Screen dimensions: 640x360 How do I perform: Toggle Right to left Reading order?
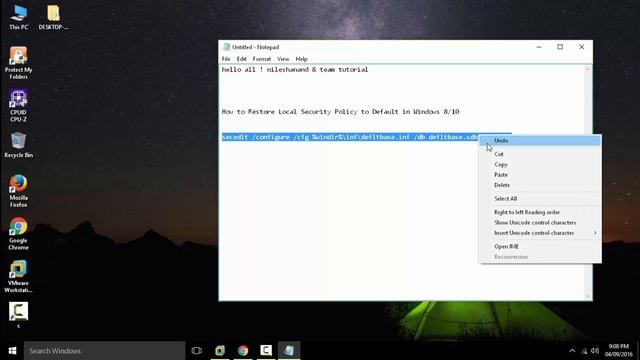click(x=540, y=212)
